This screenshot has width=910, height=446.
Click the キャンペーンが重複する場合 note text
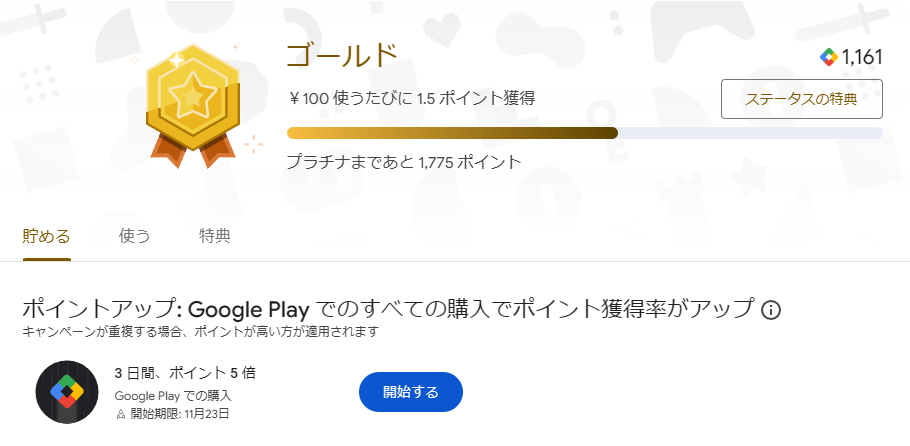pos(200,331)
